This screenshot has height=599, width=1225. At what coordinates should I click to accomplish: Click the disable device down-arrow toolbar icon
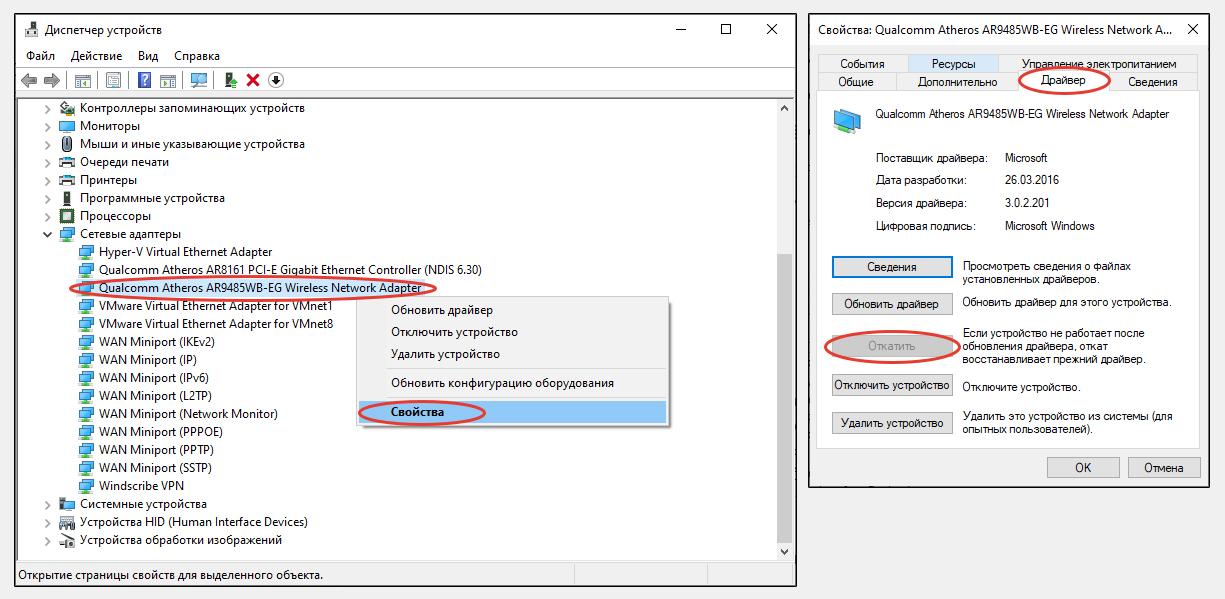(x=276, y=80)
